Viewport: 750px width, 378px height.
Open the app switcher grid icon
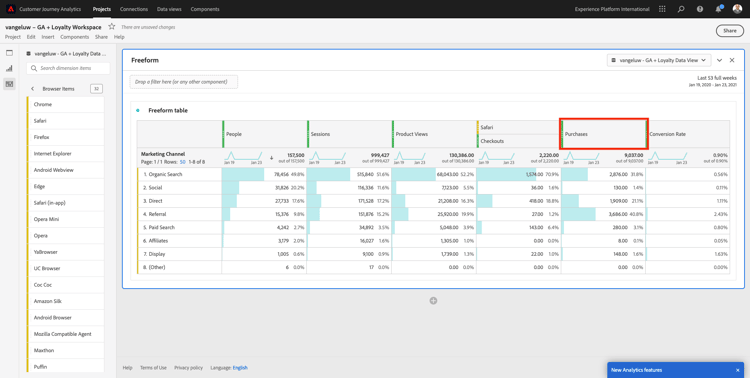point(662,9)
